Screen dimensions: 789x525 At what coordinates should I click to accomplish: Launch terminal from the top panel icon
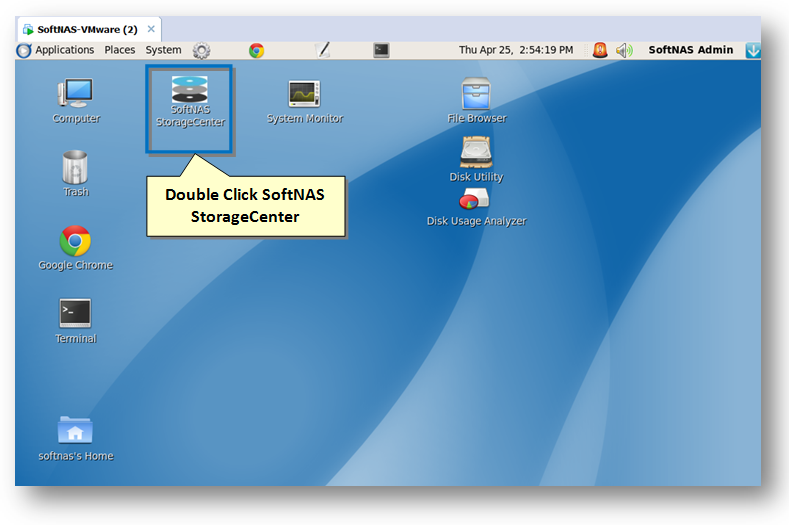click(381, 50)
